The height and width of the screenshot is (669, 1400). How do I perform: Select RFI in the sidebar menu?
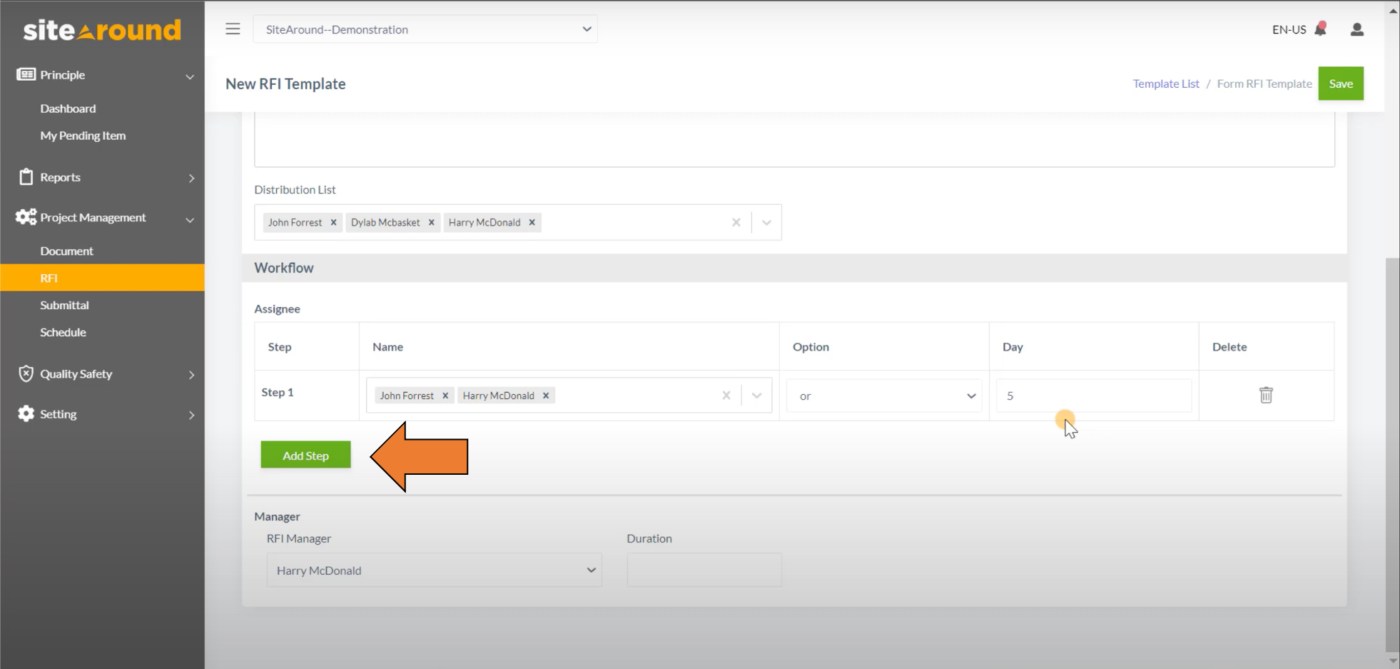pos(48,278)
